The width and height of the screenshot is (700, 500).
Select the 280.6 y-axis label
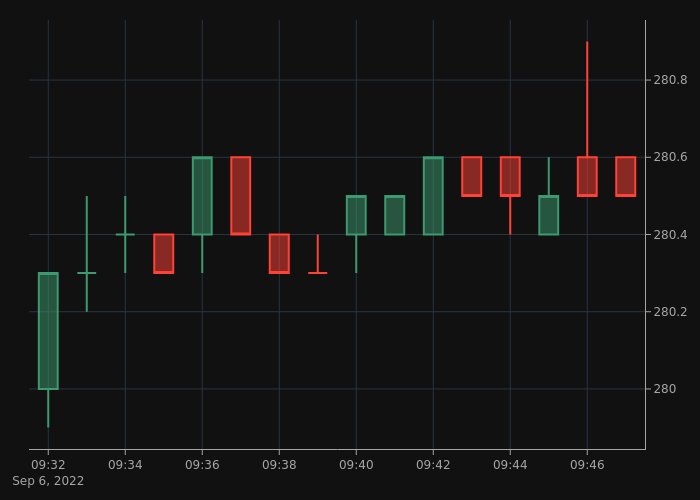pyautogui.click(x=670, y=157)
